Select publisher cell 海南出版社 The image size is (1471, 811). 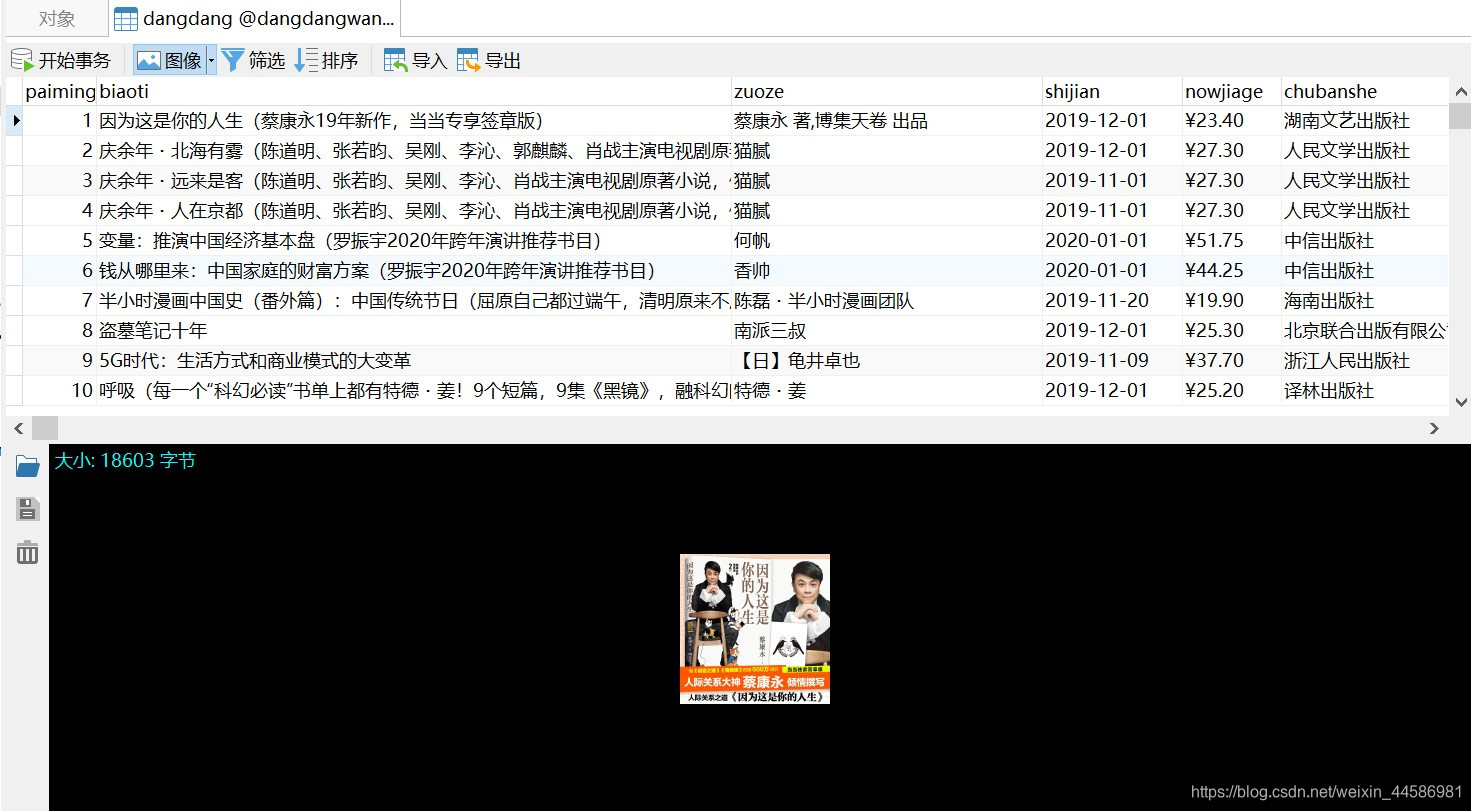pyautogui.click(x=1365, y=301)
